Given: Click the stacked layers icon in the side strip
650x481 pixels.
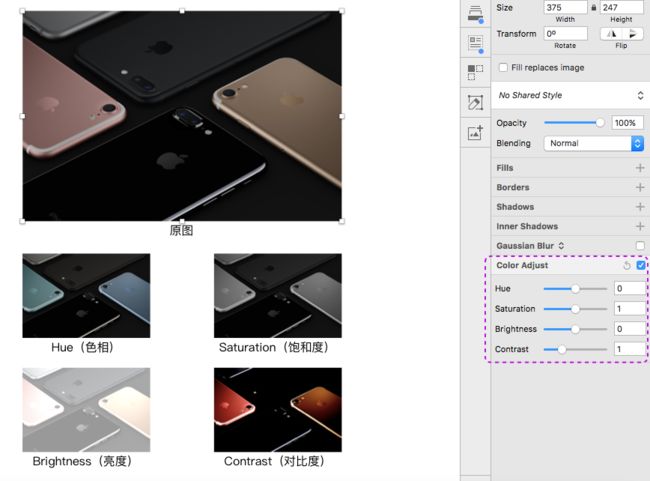Looking at the screenshot, I should pos(475,14).
